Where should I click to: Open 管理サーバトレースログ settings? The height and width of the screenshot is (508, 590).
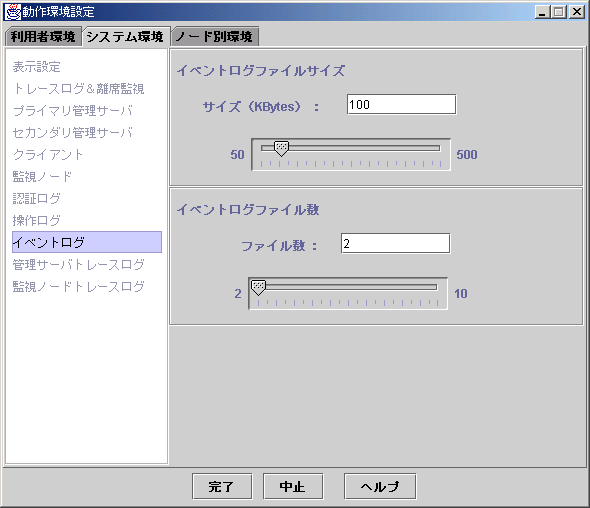coord(78,265)
